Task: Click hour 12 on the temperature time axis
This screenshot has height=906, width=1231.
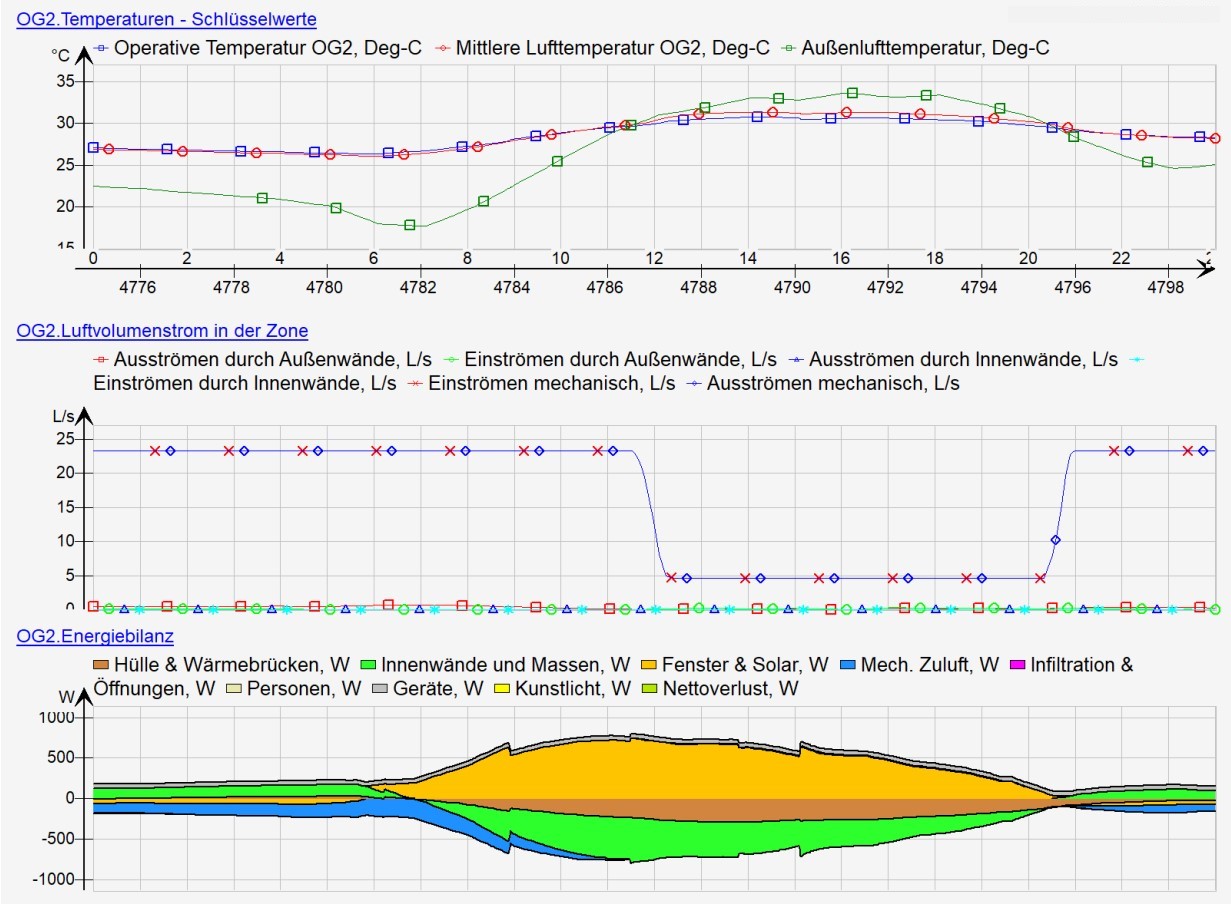Action: (x=654, y=258)
